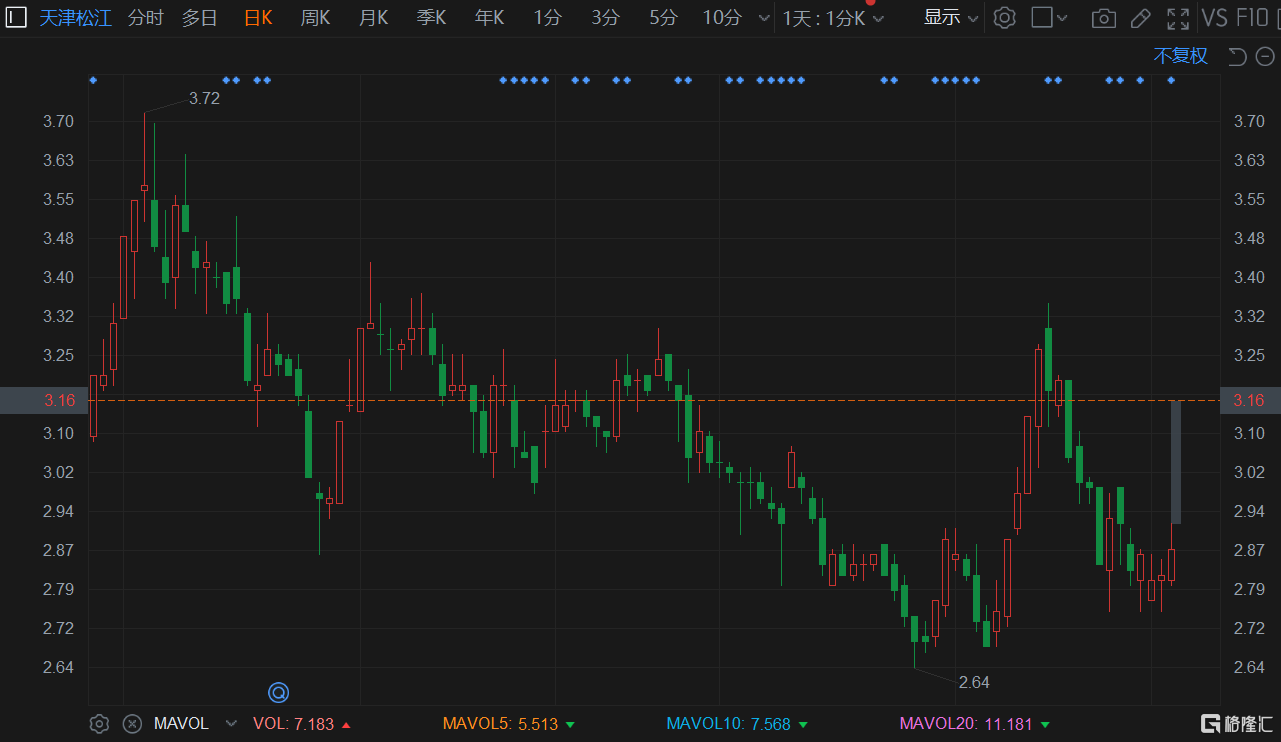Click the MAVOL10: 7.568 value
1281x742 pixels.
pyautogui.click(x=737, y=723)
